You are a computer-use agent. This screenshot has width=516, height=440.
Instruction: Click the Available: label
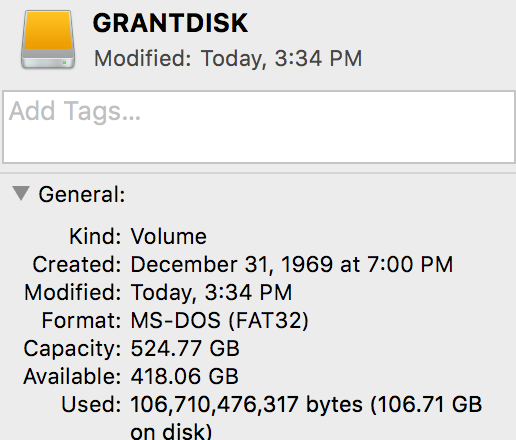click(x=72, y=376)
